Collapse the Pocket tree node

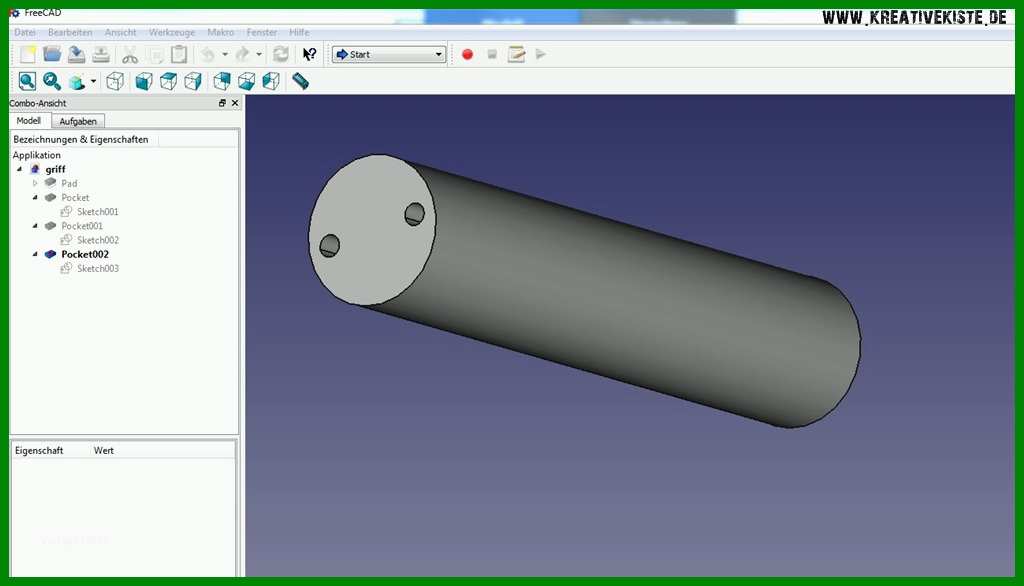pyautogui.click(x=35, y=197)
